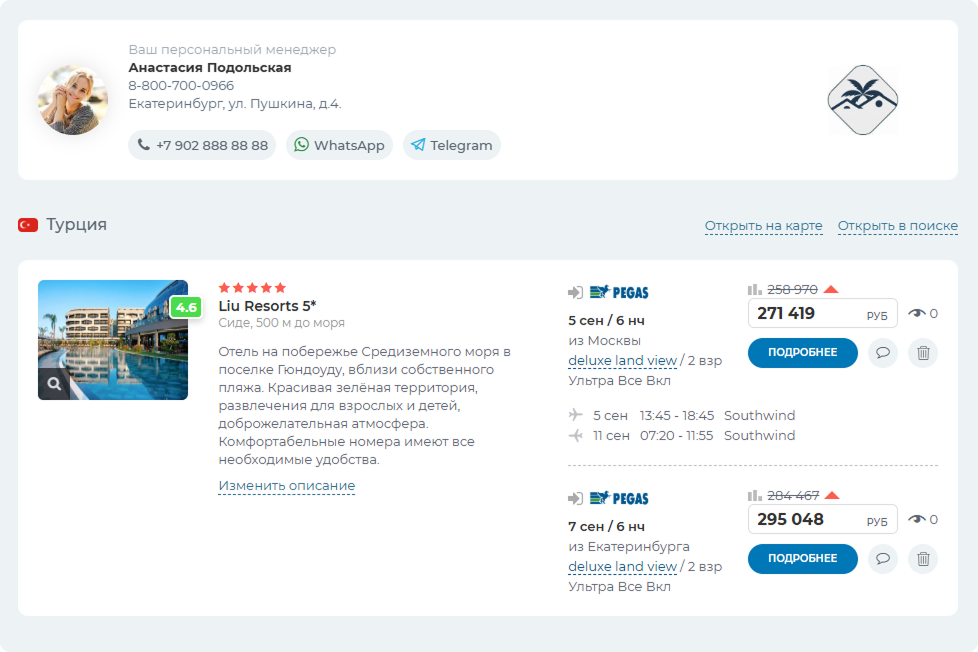Open deluxe land view room selector, second offer
978x652 pixels.
tap(622, 567)
